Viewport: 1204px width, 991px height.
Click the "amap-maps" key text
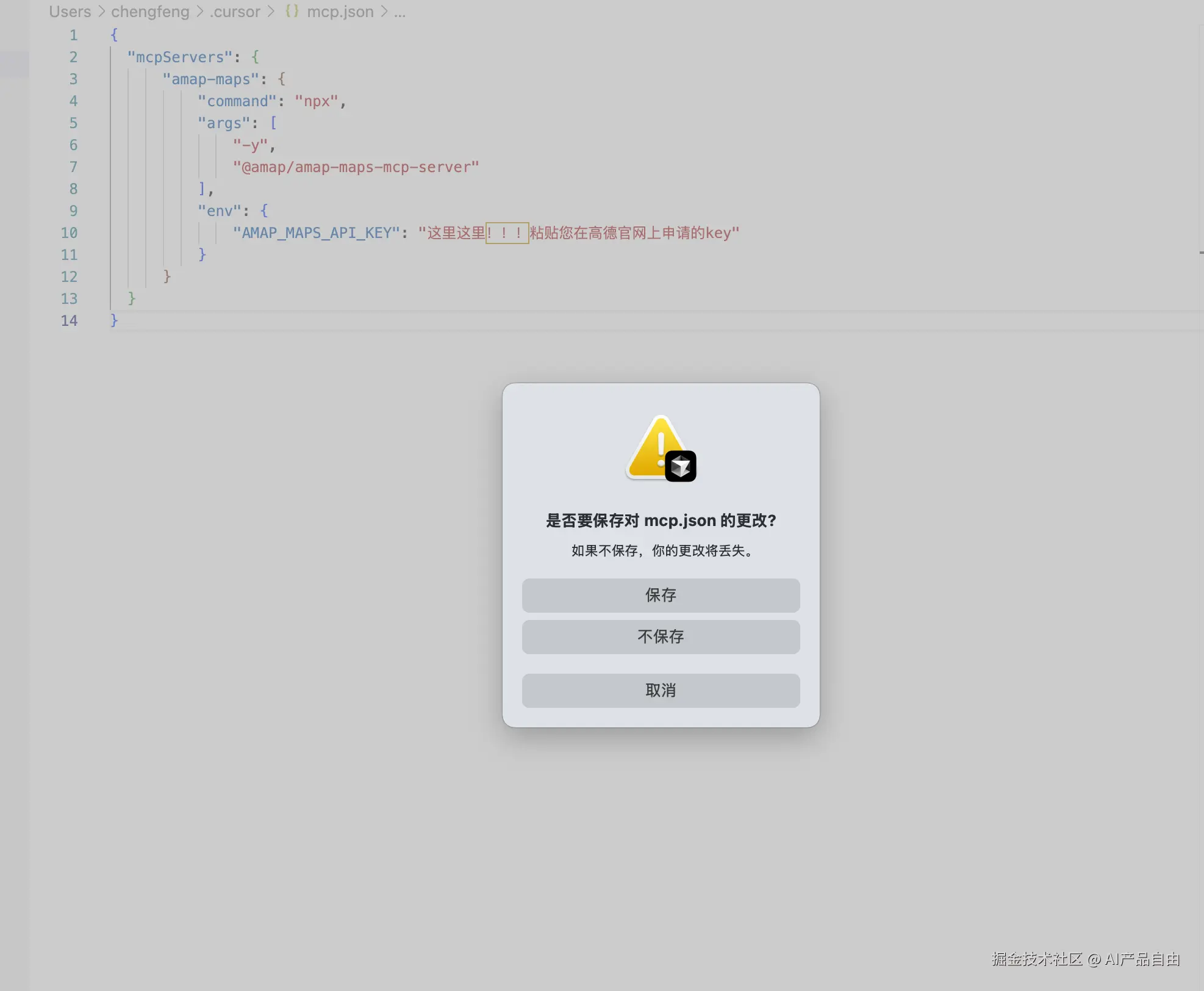click(x=210, y=79)
